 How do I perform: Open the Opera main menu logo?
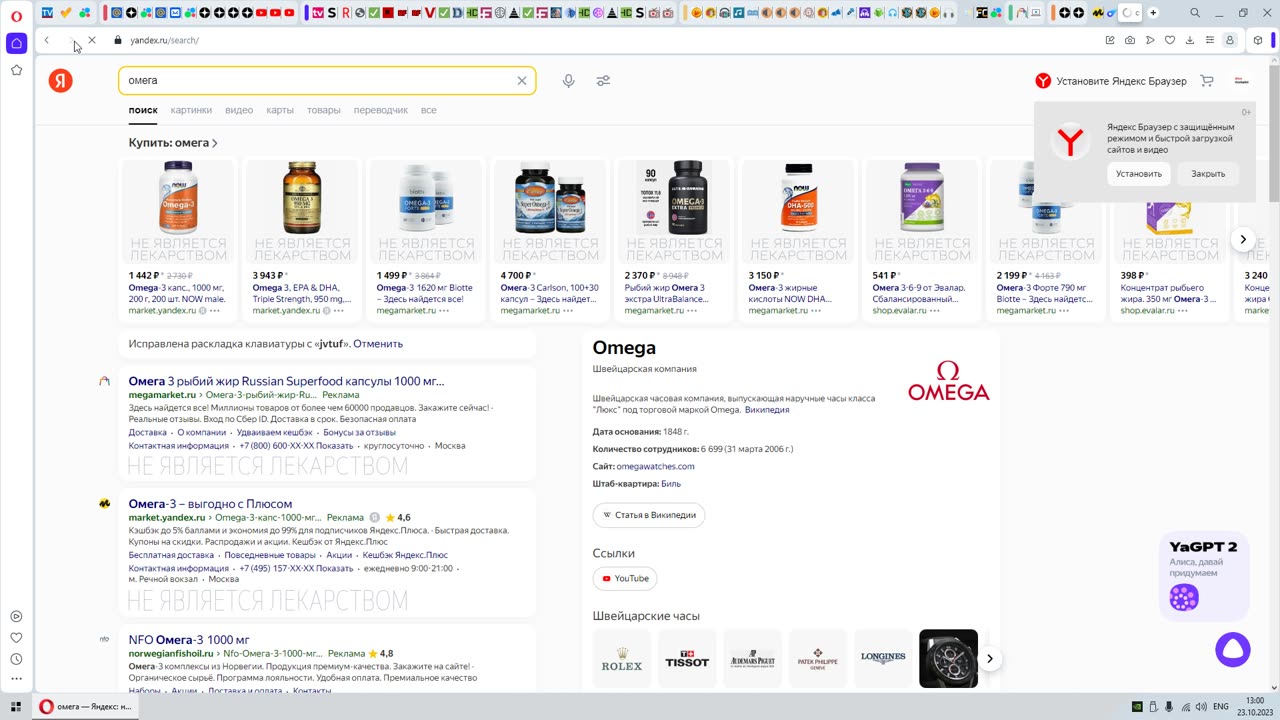coord(16,15)
